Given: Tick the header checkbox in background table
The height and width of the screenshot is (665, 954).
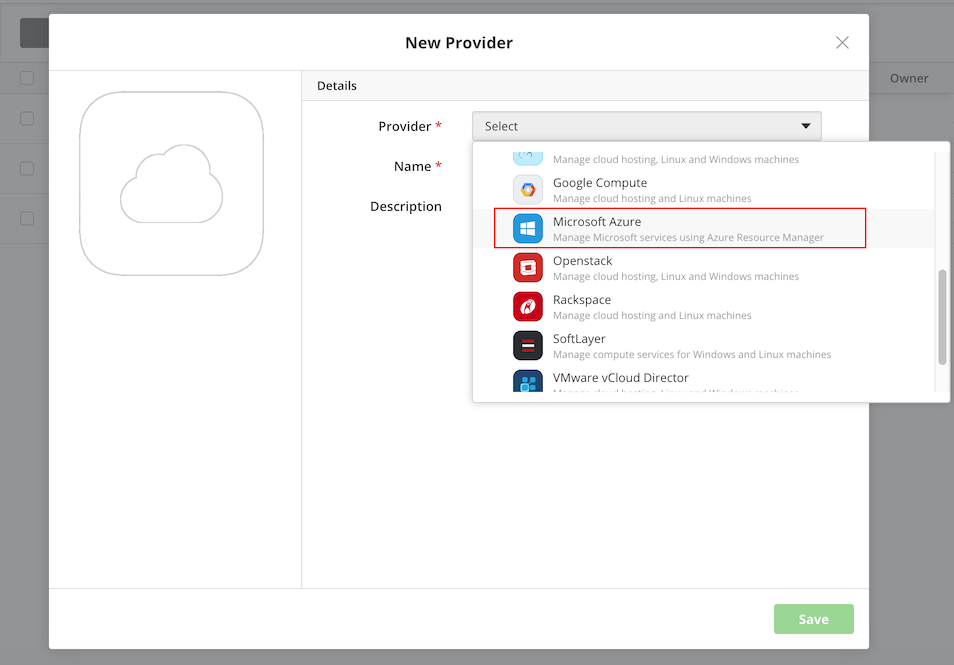Looking at the screenshot, I should (x=27, y=78).
